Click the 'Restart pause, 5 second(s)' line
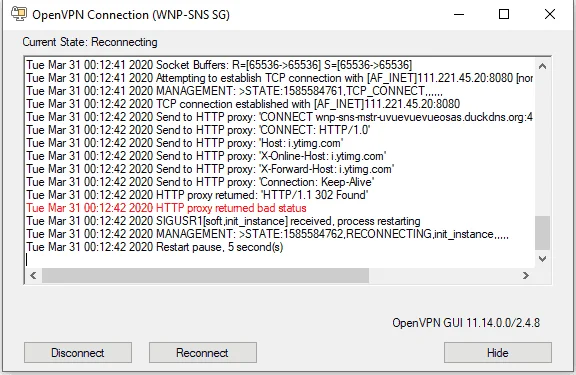Image resolution: width=576 pixels, height=375 pixels. point(155,247)
